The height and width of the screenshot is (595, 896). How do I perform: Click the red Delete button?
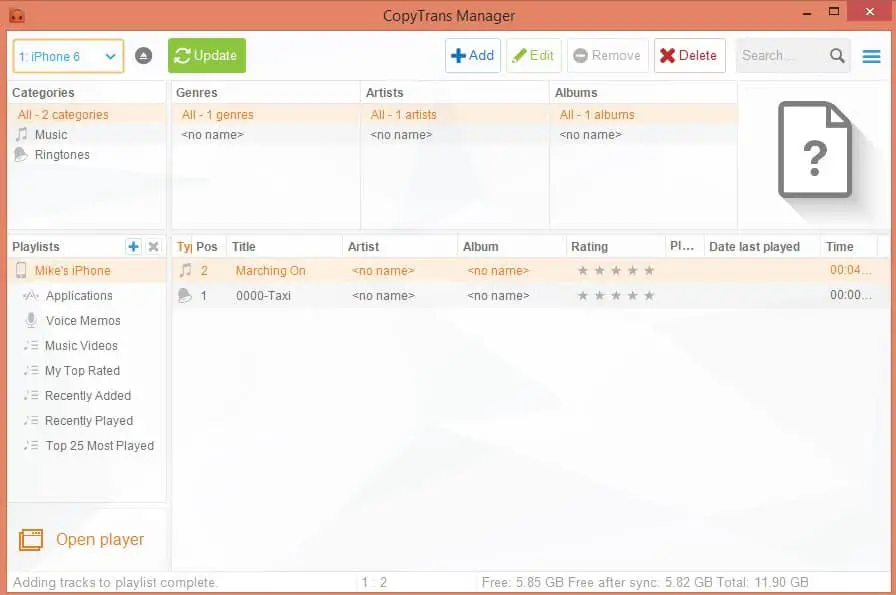click(690, 55)
